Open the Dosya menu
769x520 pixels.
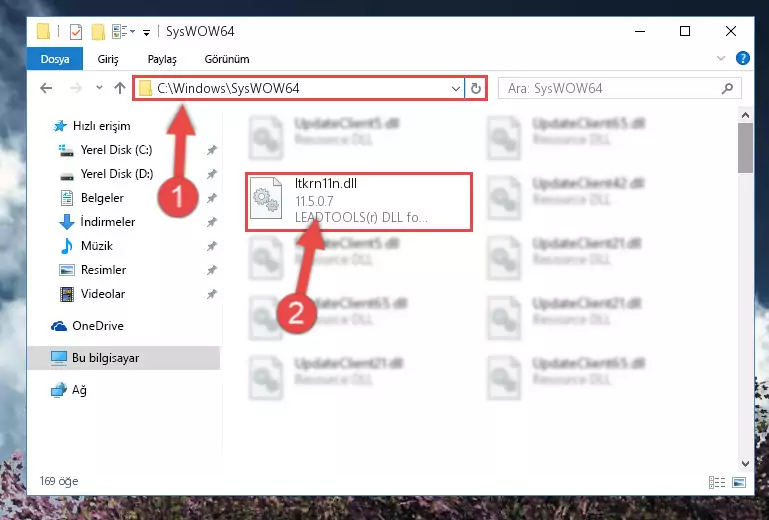tap(55, 59)
